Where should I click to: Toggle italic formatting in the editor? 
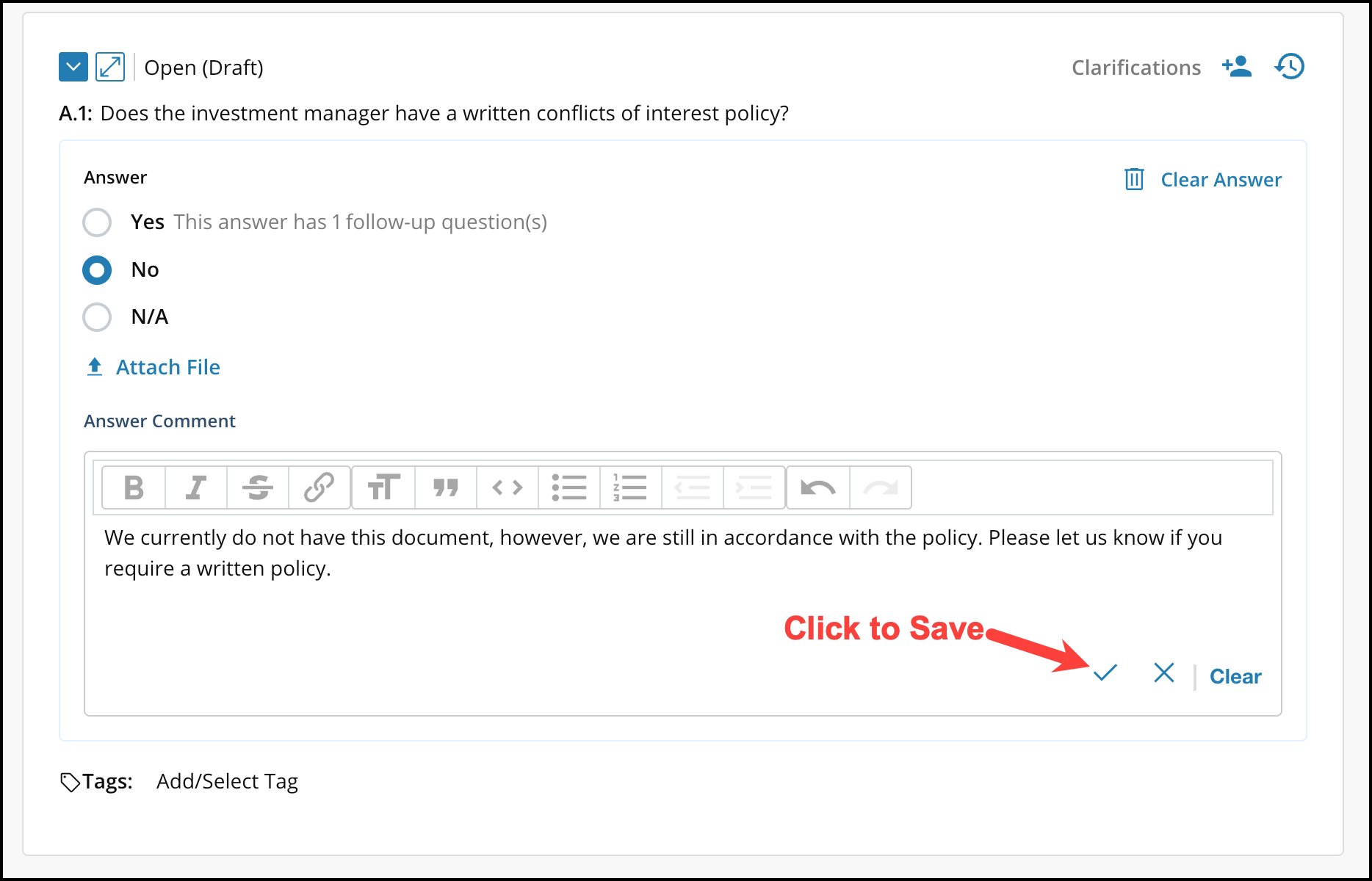[196, 487]
